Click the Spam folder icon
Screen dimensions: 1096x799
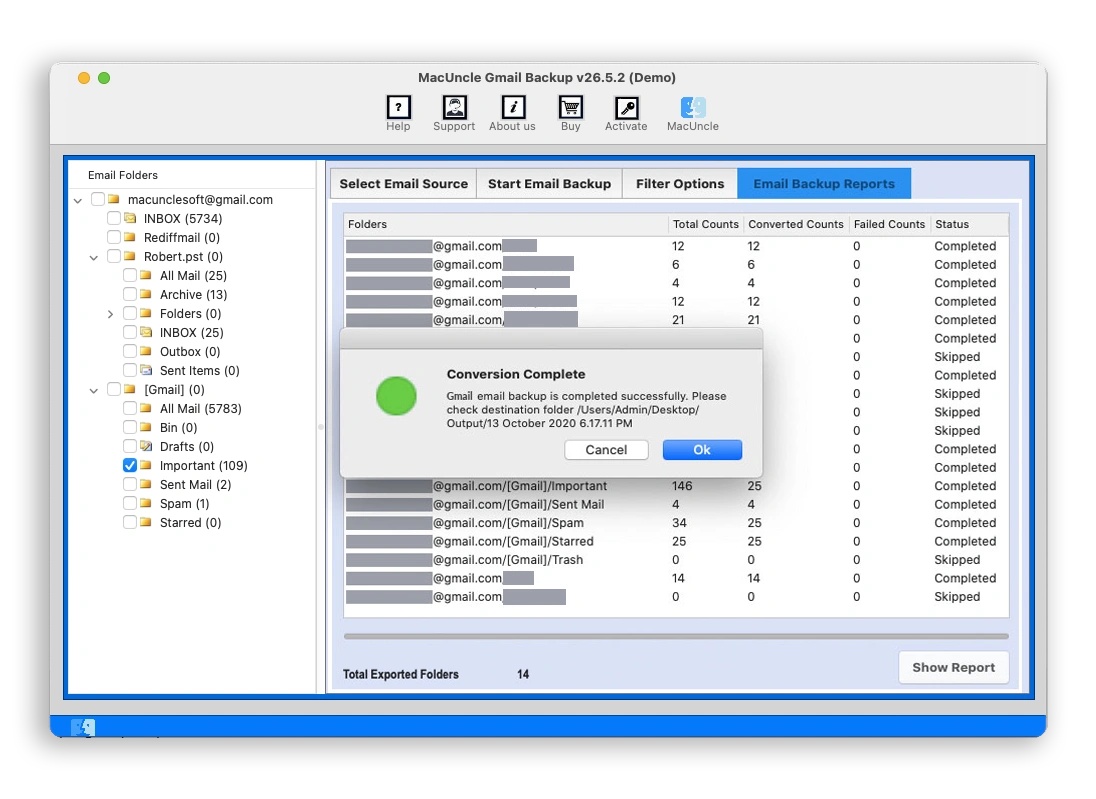(x=145, y=503)
